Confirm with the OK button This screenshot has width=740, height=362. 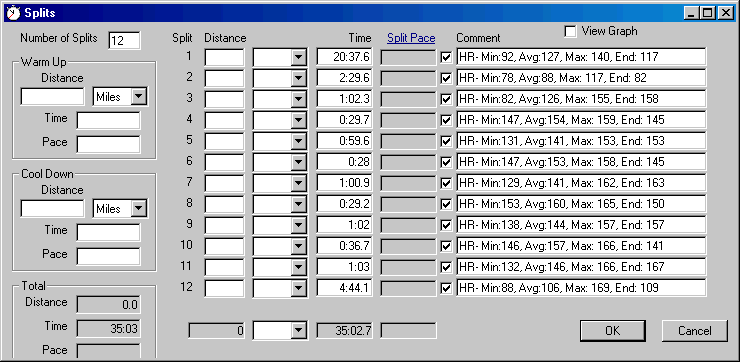tap(613, 330)
